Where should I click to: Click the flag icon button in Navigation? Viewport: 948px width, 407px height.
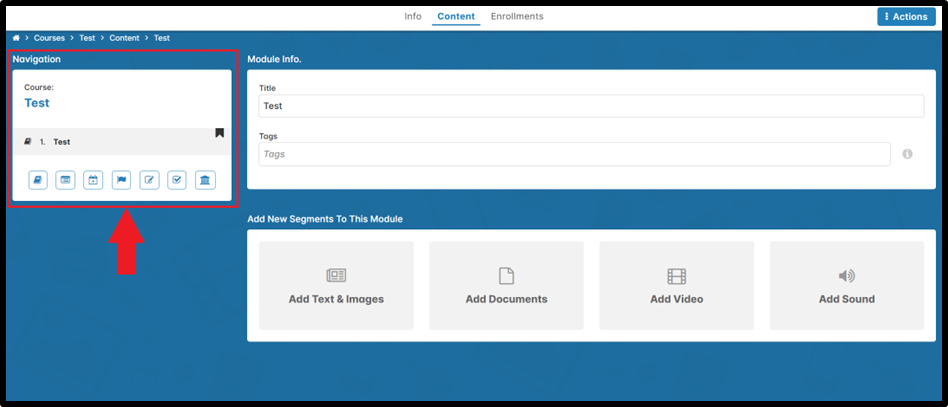[x=121, y=180]
